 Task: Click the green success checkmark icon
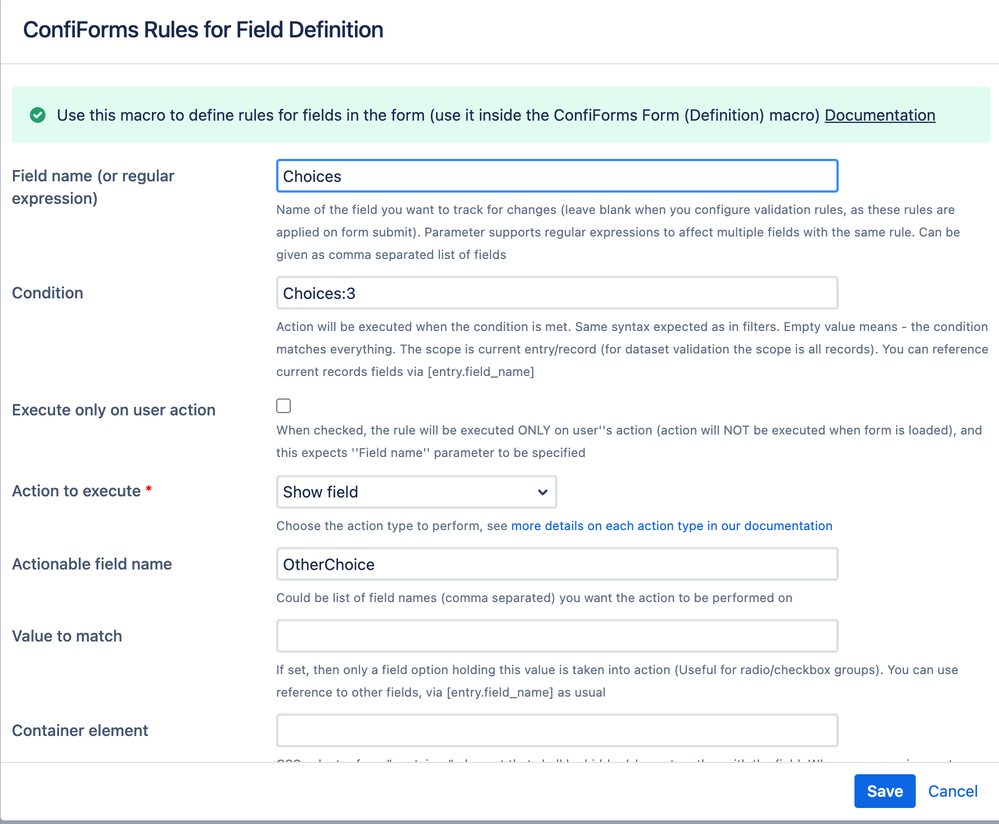click(38, 115)
